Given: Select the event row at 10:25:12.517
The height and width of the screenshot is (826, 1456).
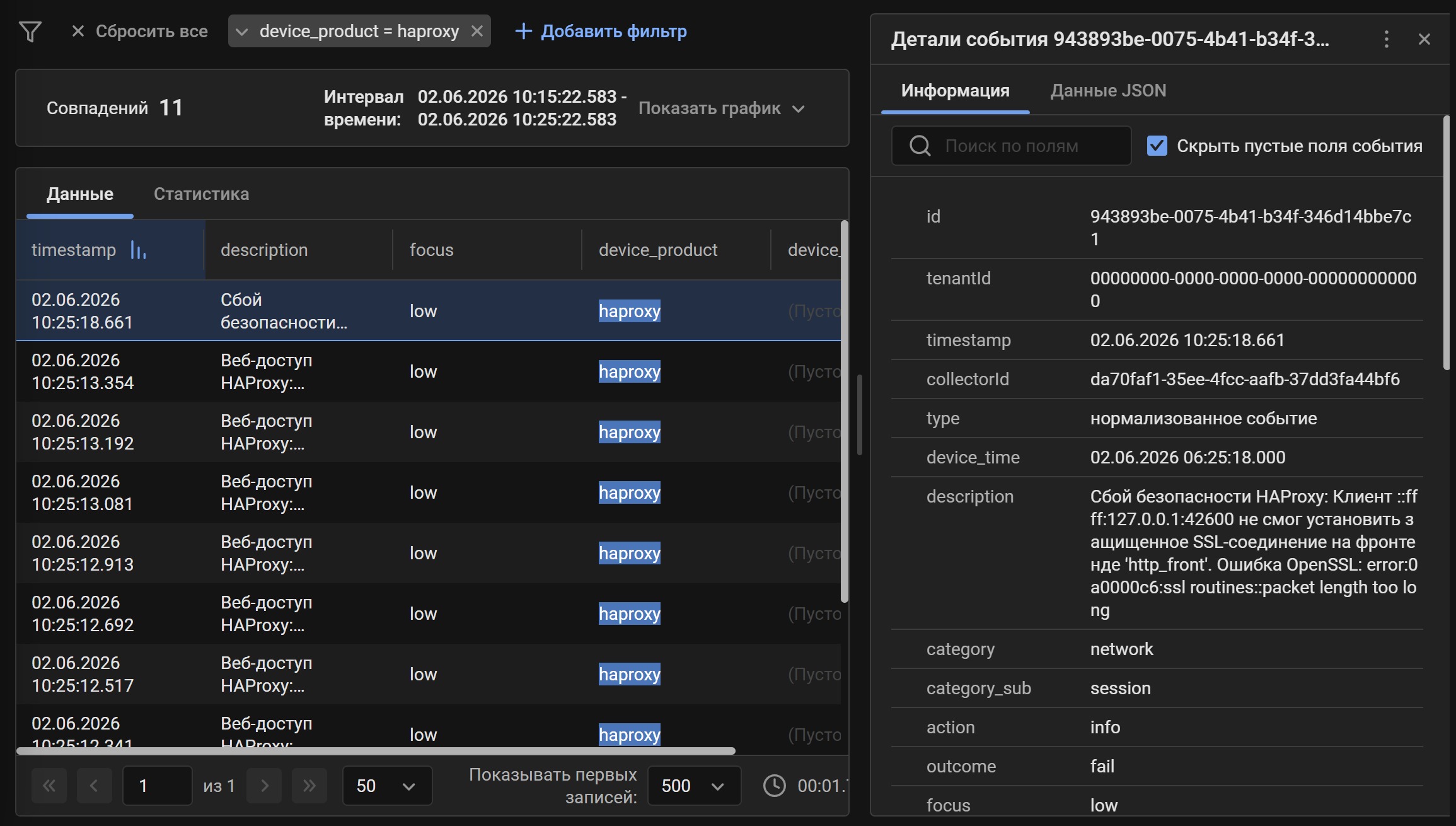Looking at the screenshot, I should [x=429, y=674].
